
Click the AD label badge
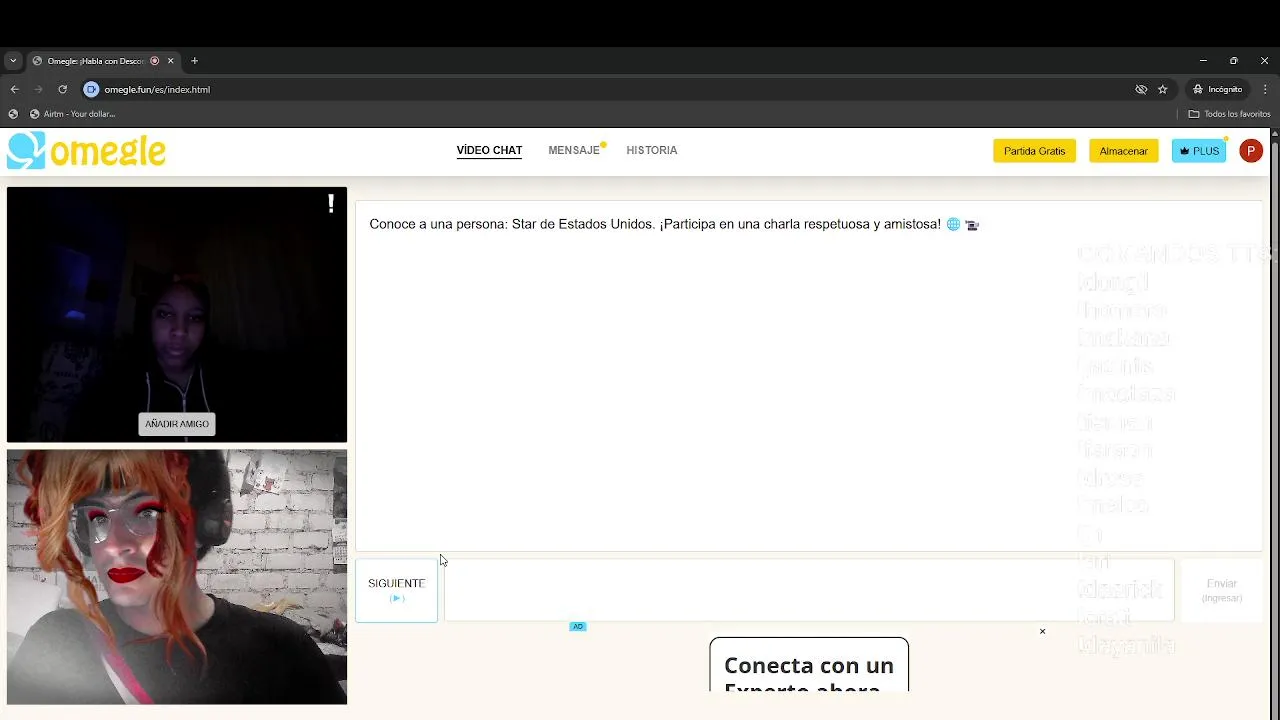pos(577,627)
